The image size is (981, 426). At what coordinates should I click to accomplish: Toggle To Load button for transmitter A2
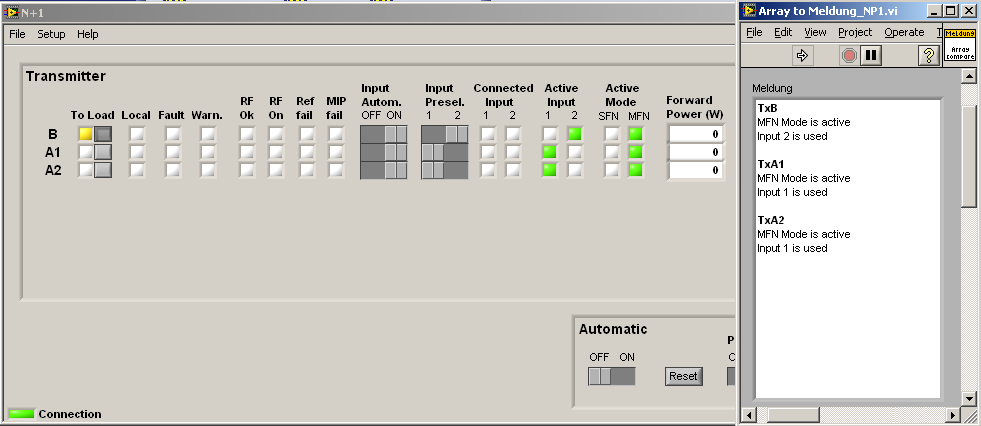103,170
